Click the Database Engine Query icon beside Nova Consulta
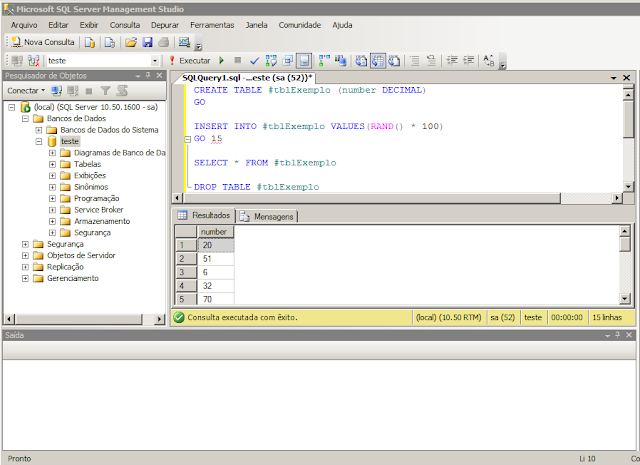This screenshot has width=640, height=465. (x=90, y=42)
